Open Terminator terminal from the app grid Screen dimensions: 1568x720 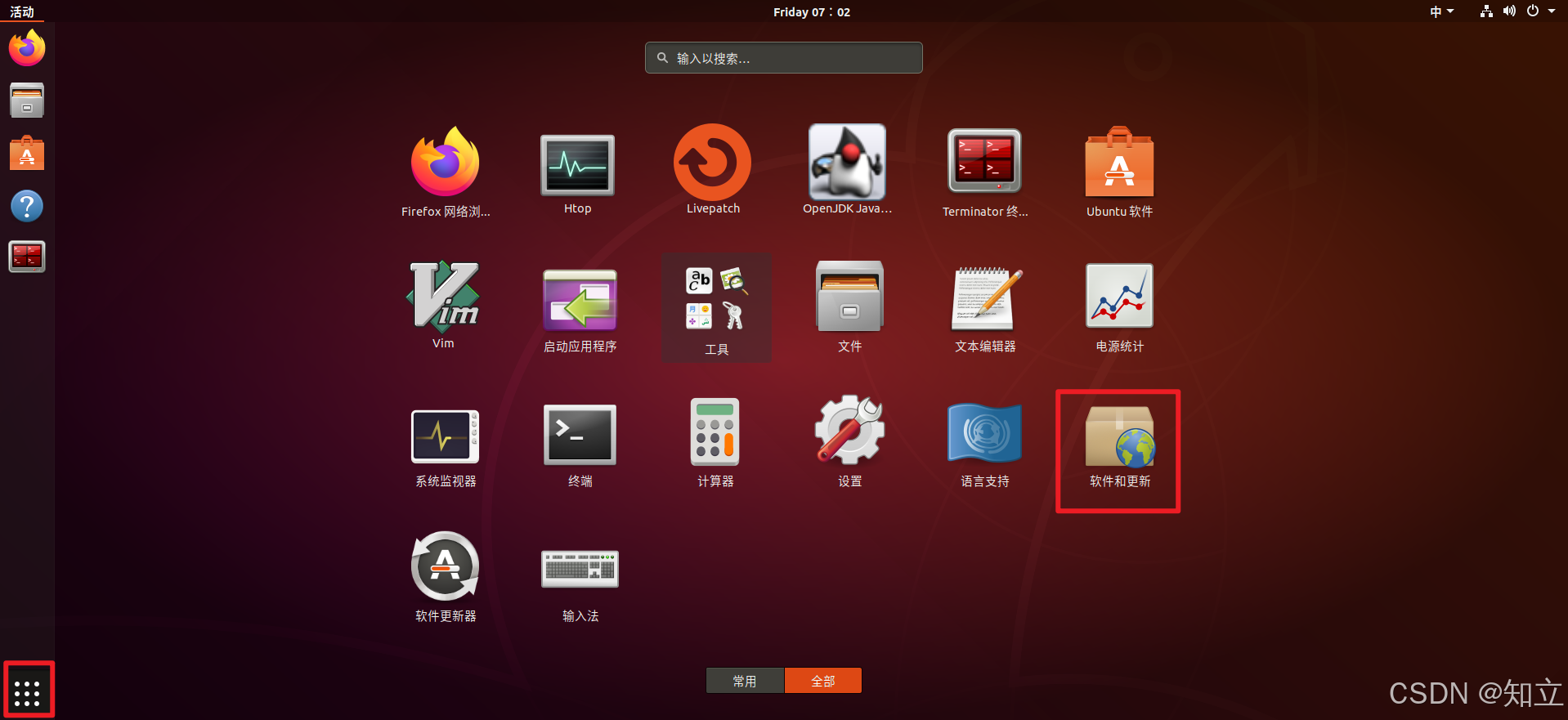click(984, 161)
